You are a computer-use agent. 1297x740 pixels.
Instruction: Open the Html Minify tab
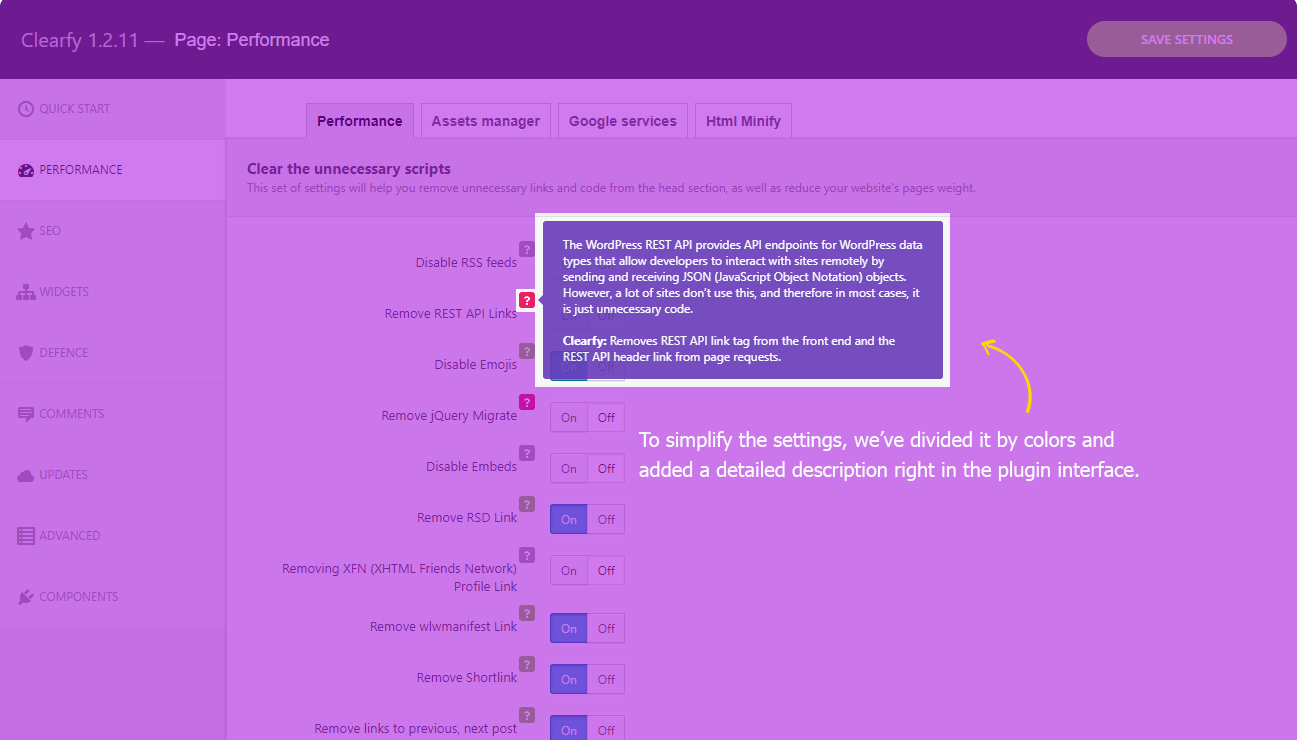pos(743,121)
